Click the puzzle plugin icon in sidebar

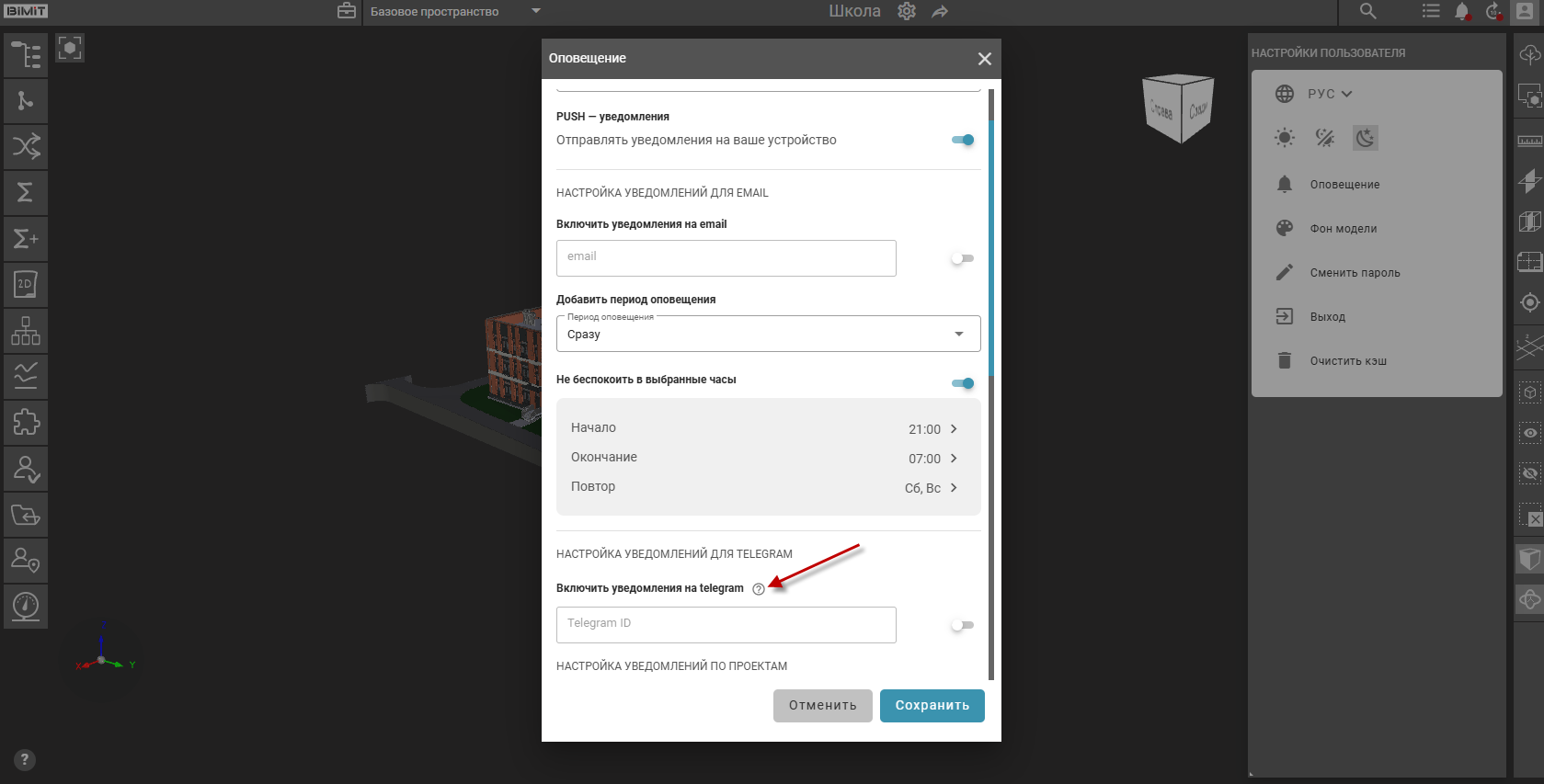[x=26, y=423]
